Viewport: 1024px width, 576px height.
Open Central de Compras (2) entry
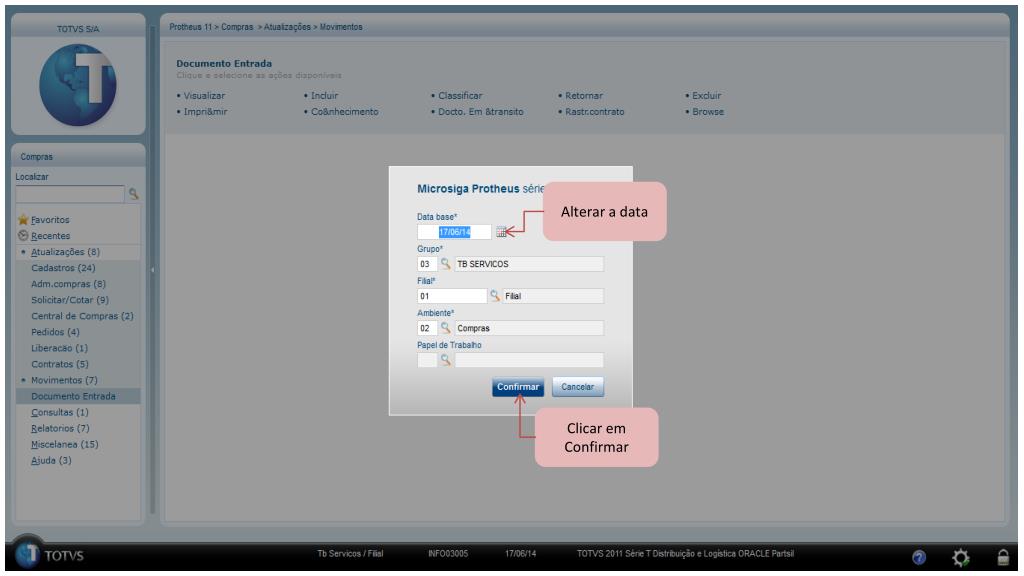pos(82,316)
